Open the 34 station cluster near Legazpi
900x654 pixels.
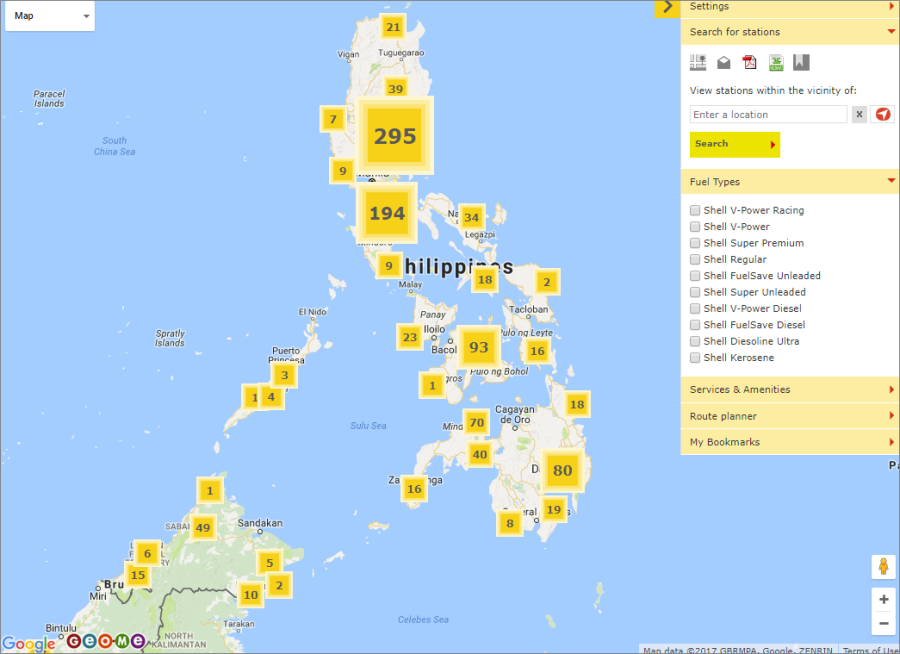click(472, 217)
